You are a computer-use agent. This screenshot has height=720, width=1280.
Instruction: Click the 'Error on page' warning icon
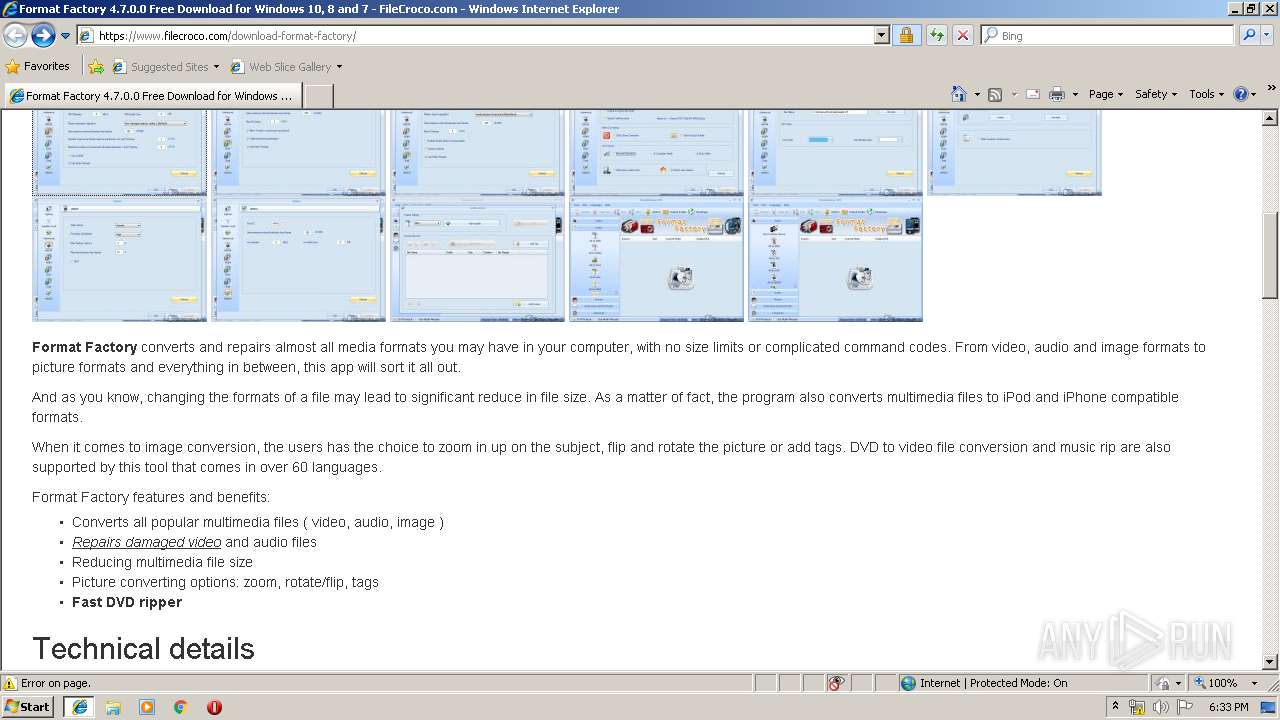(10, 683)
